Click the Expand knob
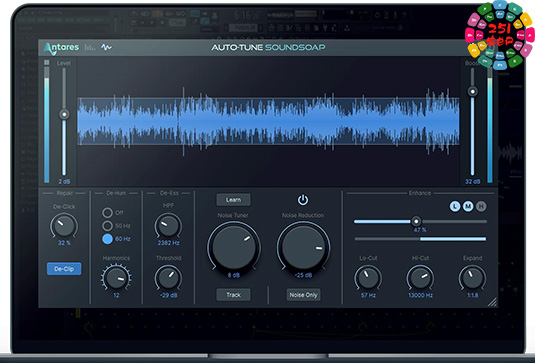 (x=473, y=278)
